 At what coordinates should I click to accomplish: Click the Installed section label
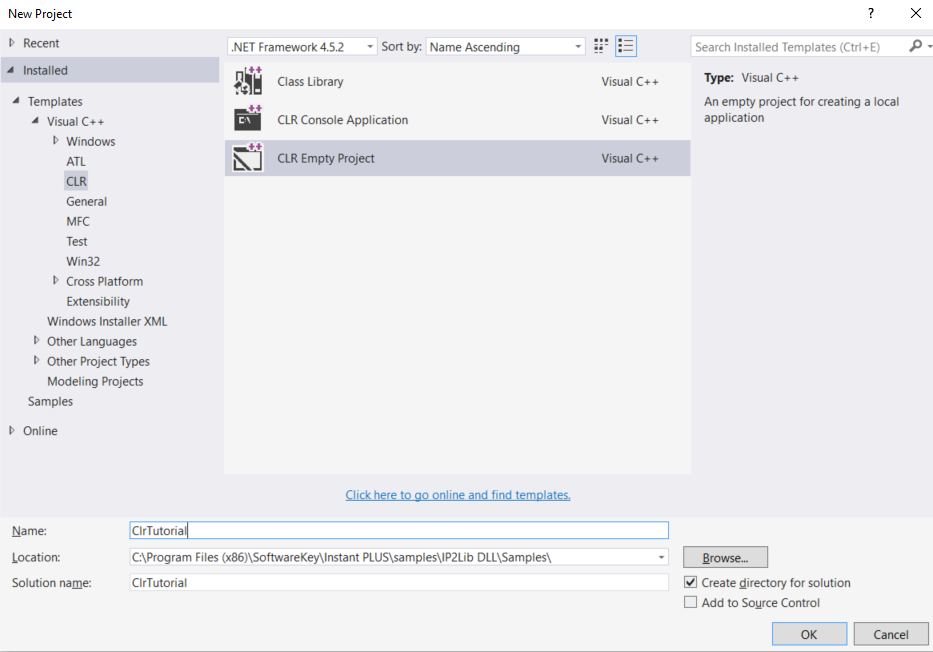(x=45, y=70)
